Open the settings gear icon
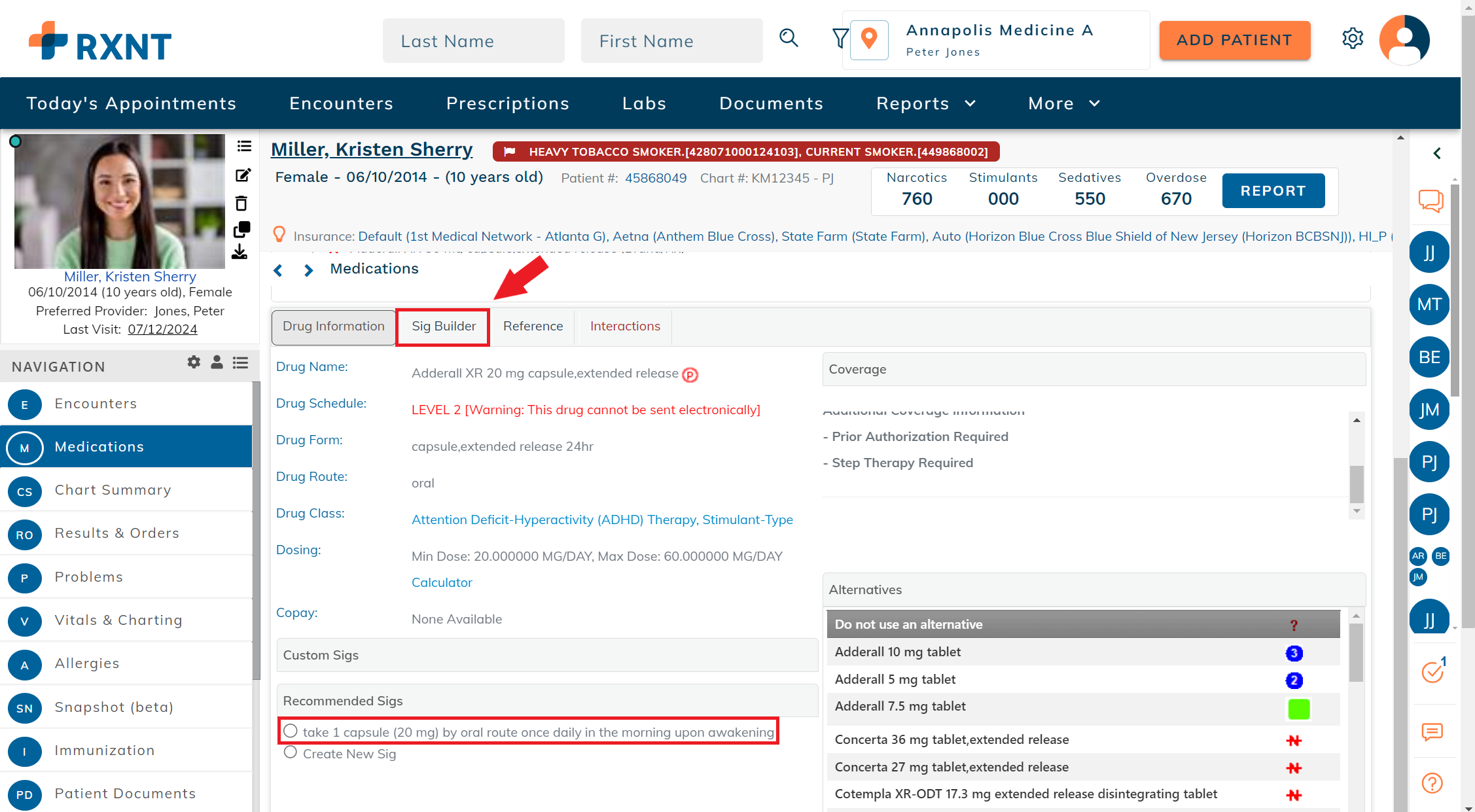1475x812 pixels. click(x=1353, y=39)
